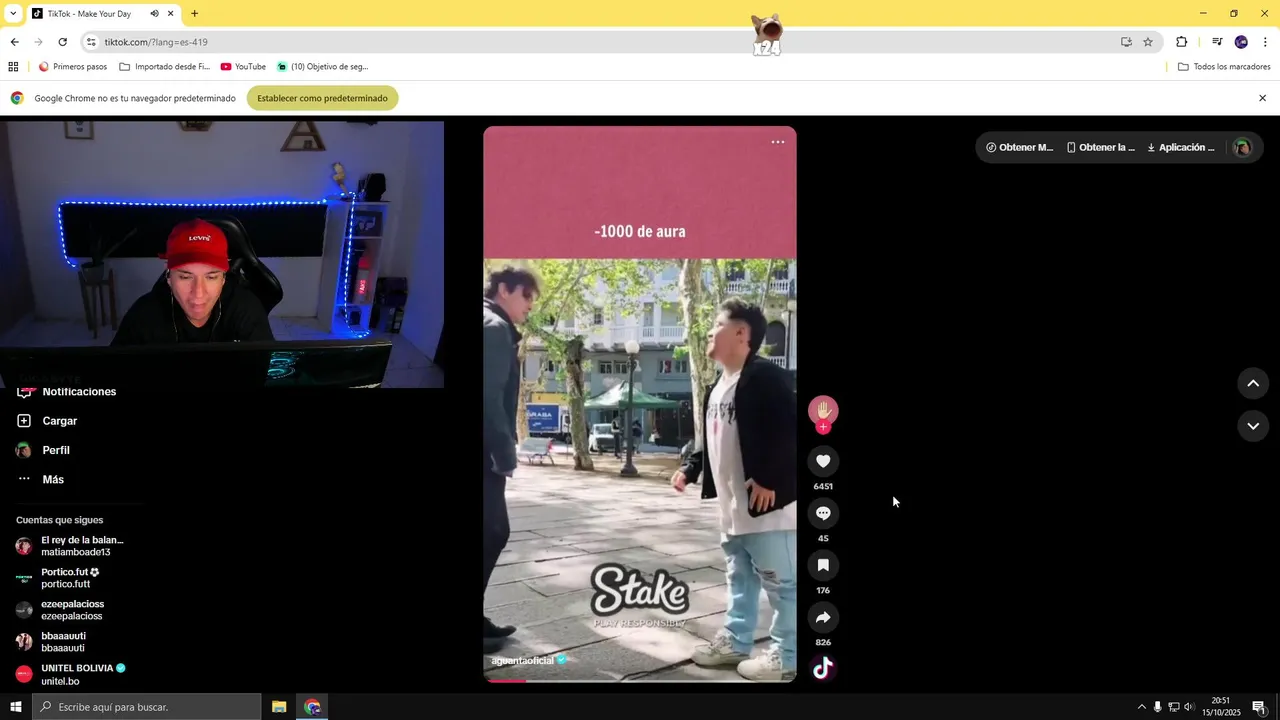Open the Chrome profile avatar
Viewport: 1280px width, 720px height.
tap(1241, 42)
